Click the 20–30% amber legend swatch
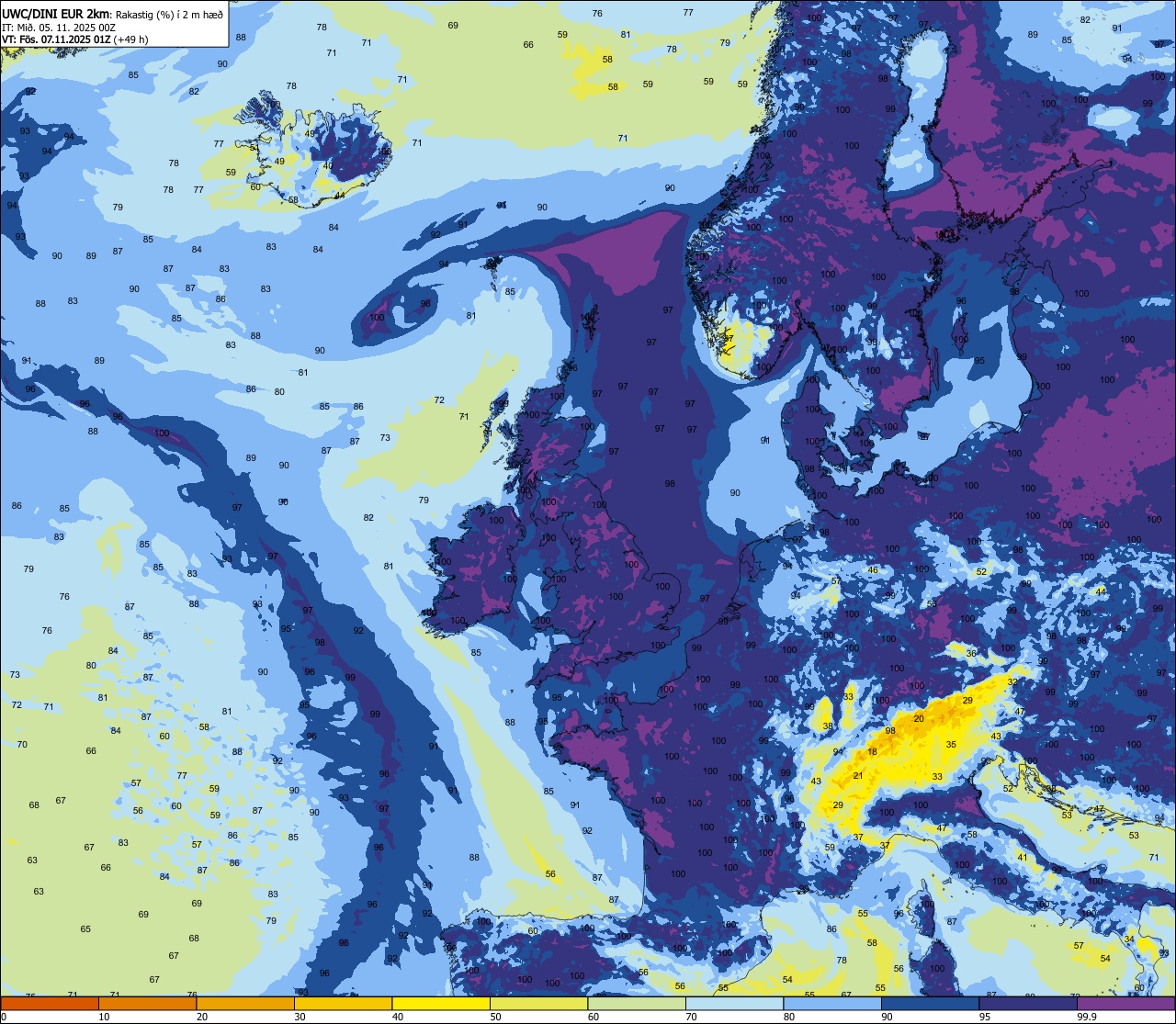1176x1024 pixels. [x=245, y=1004]
